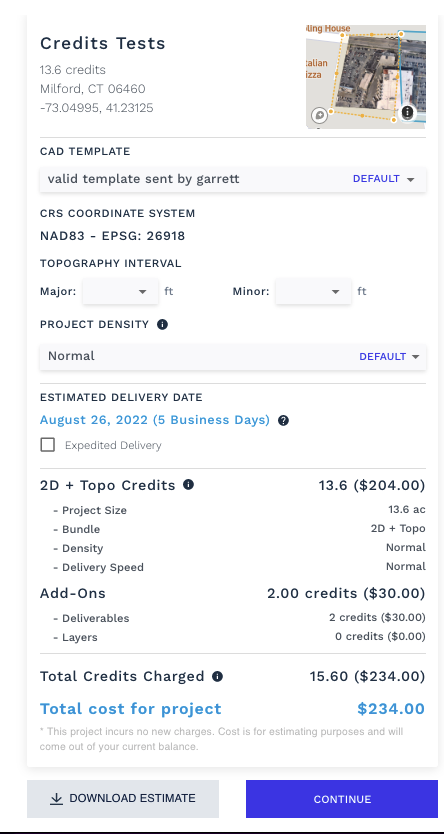Image resolution: width=444 pixels, height=834 pixels.
Task: Click the Total cost for project label
Action: (131, 709)
